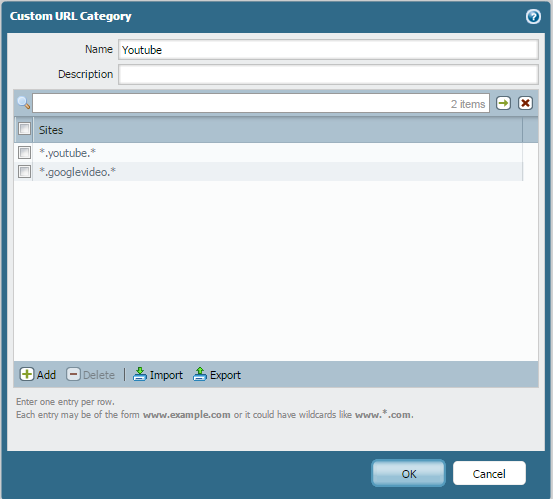Screen dimensions: 553x499
Task: Sort by the Sites column header
Action: click(x=278, y=130)
